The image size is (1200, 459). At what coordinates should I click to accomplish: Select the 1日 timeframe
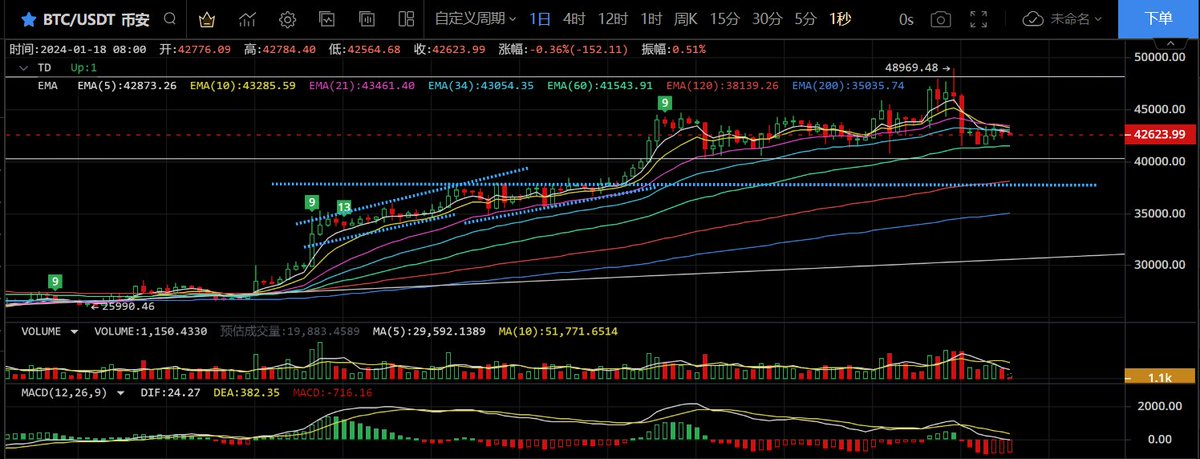(x=540, y=19)
